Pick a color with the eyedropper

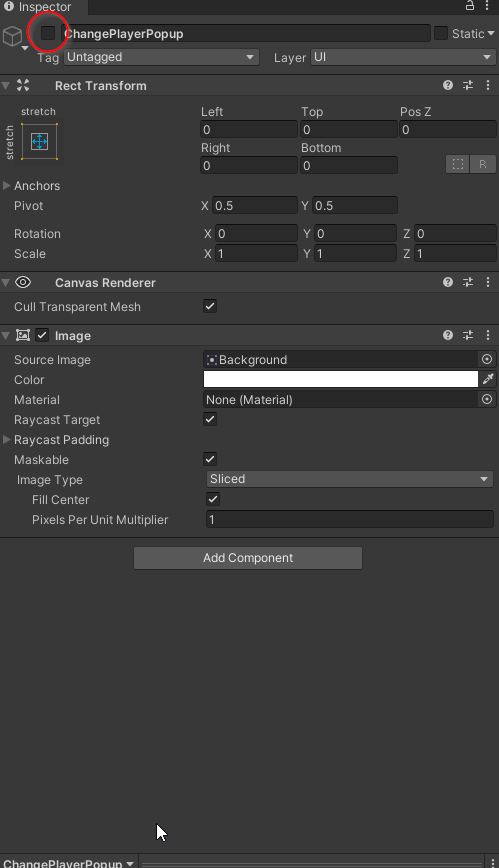488,379
